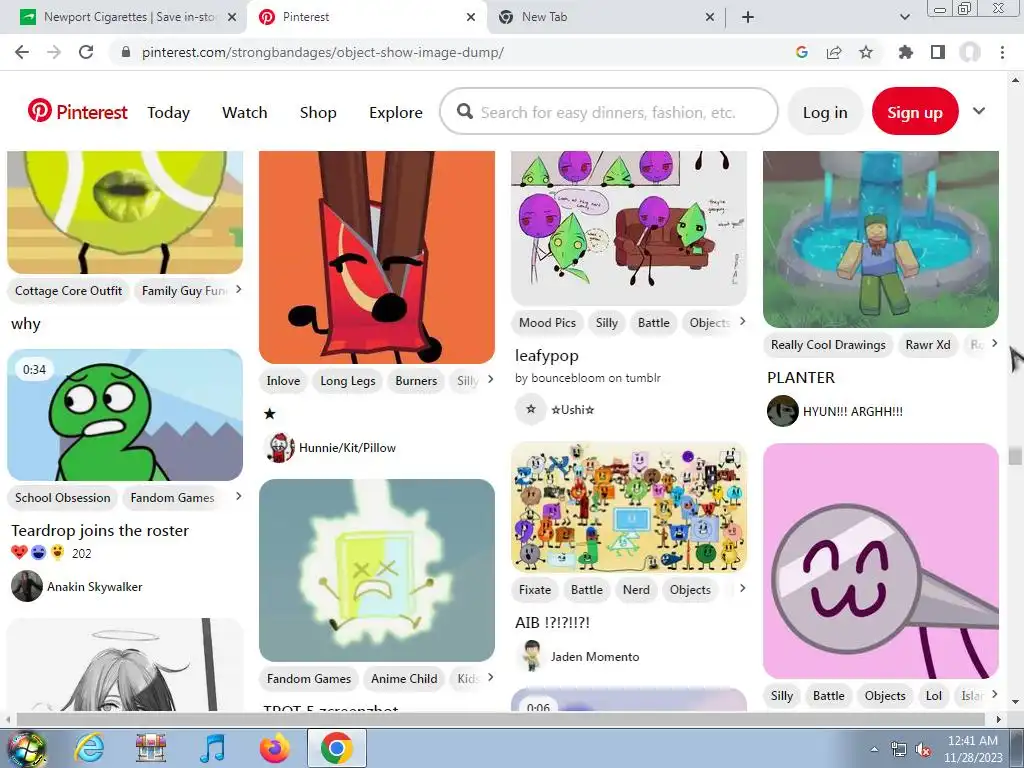The width and height of the screenshot is (1024, 768).
Task: Click the horizontal scrollbar right arrow
Action: click(999, 719)
